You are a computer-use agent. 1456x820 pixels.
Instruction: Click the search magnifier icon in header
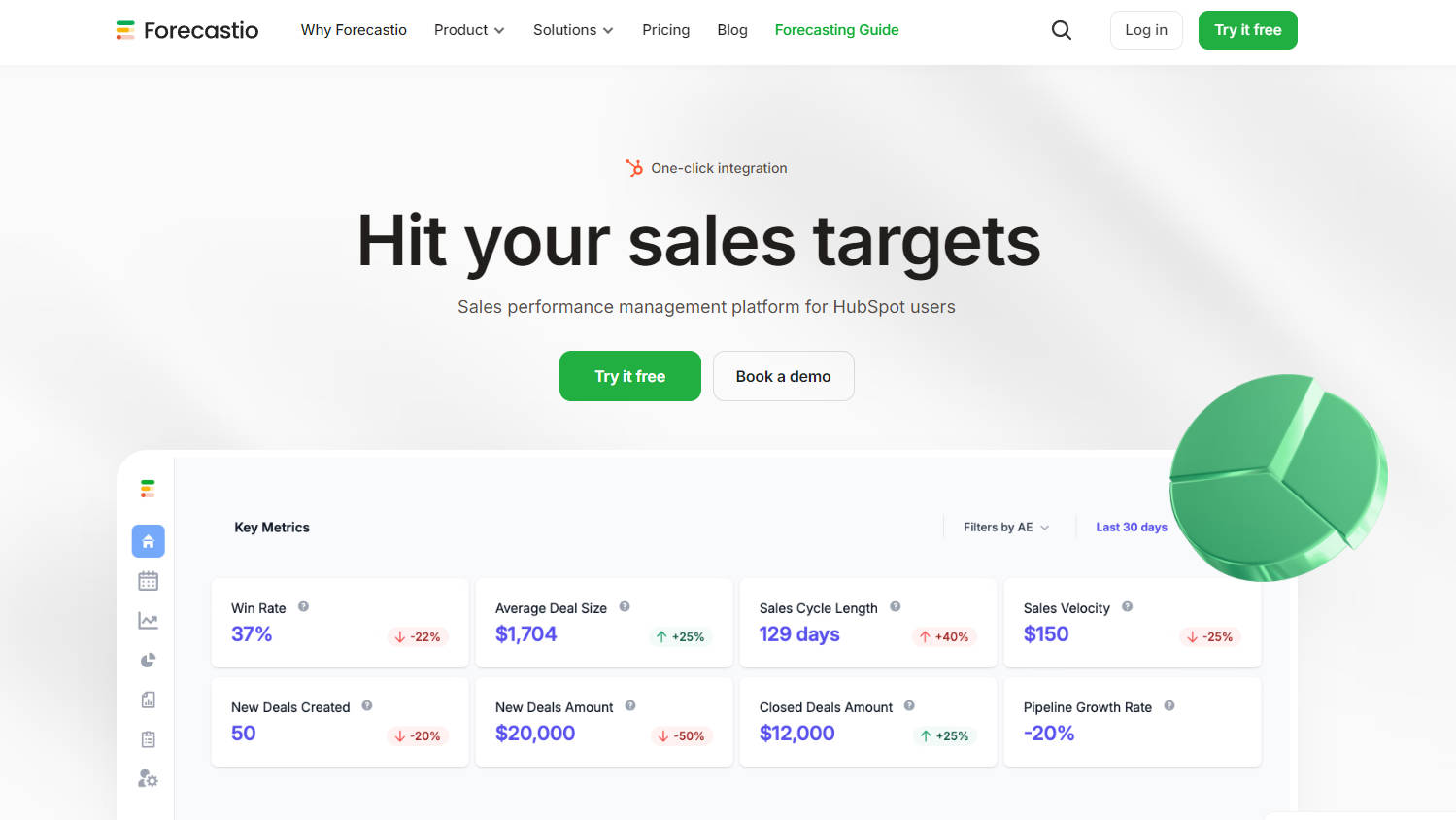(x=1062, y=30)
